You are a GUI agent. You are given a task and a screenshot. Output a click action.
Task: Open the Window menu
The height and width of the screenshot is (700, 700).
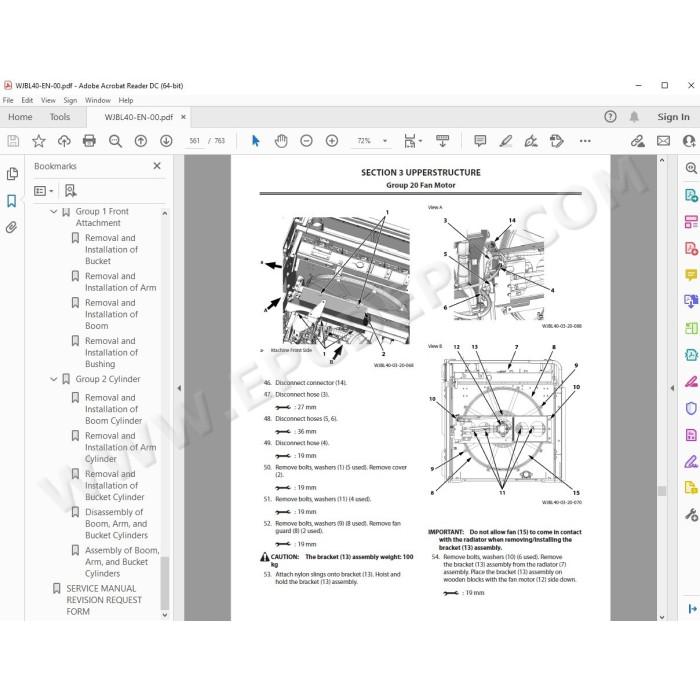[98, 100]
